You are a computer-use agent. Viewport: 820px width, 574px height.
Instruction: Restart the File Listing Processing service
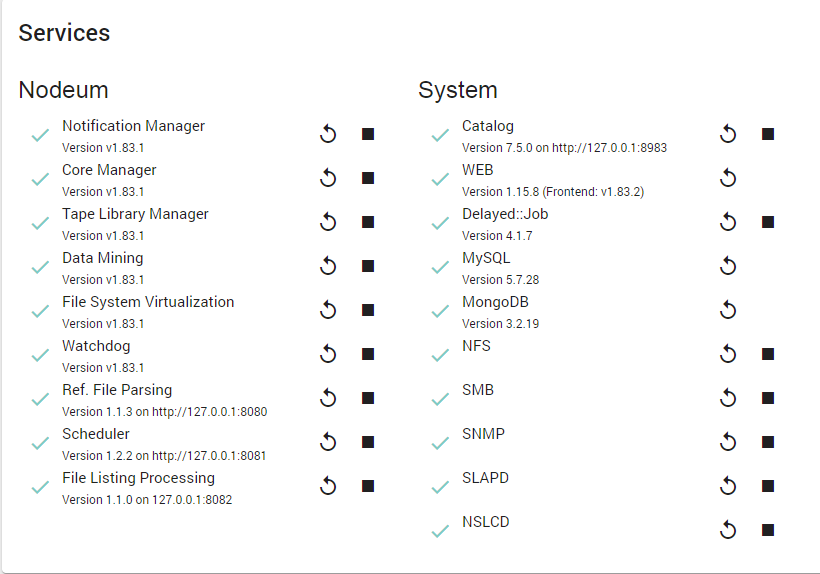[328, 486]
